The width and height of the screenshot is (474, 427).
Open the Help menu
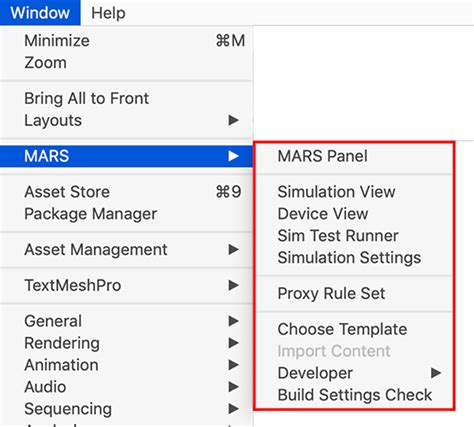click(108, 13)
